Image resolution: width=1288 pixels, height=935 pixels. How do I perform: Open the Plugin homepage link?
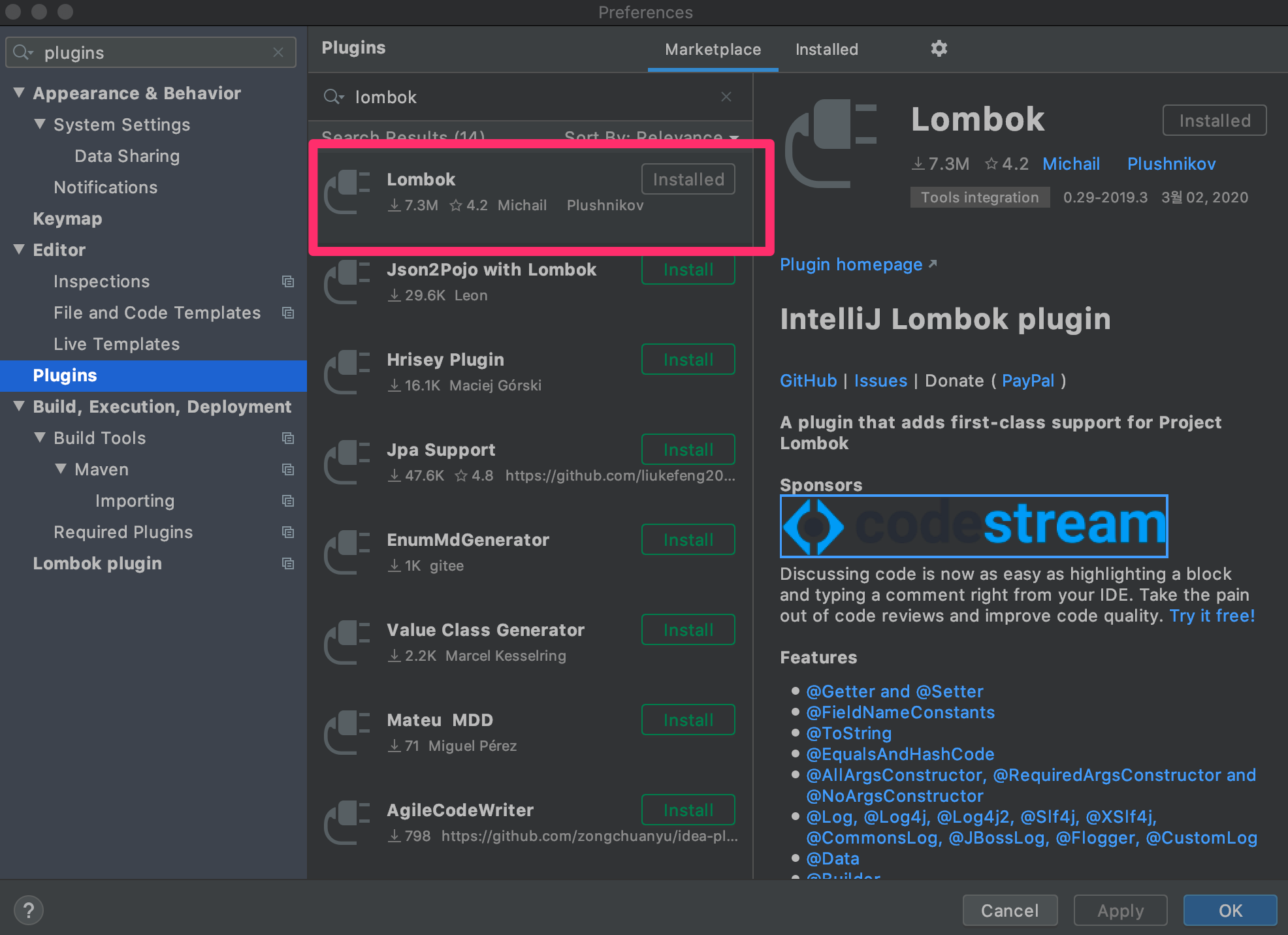click(851, 264)
